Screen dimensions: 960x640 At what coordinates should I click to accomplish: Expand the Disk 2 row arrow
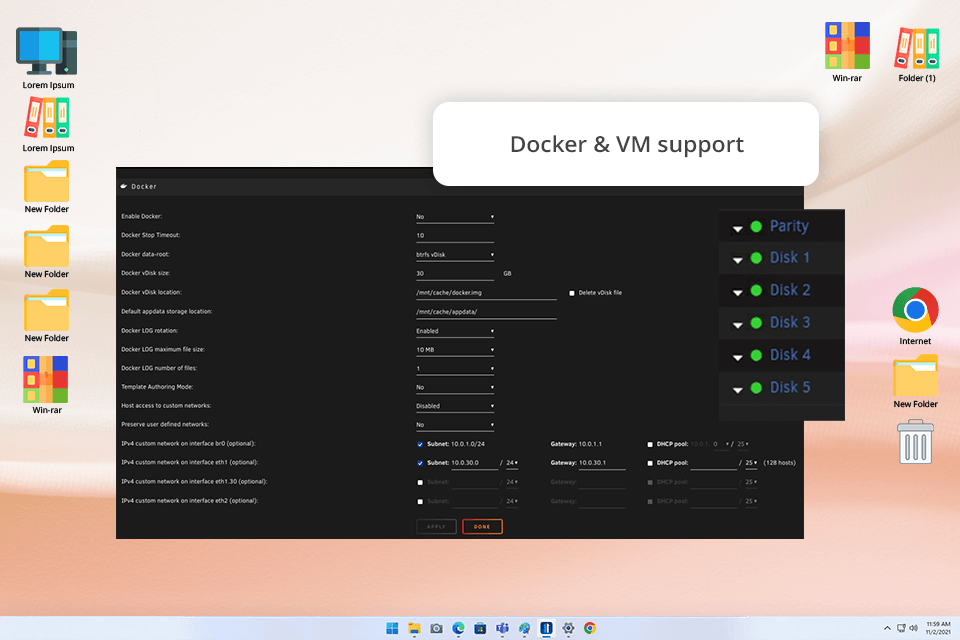[x=738, y=293]
